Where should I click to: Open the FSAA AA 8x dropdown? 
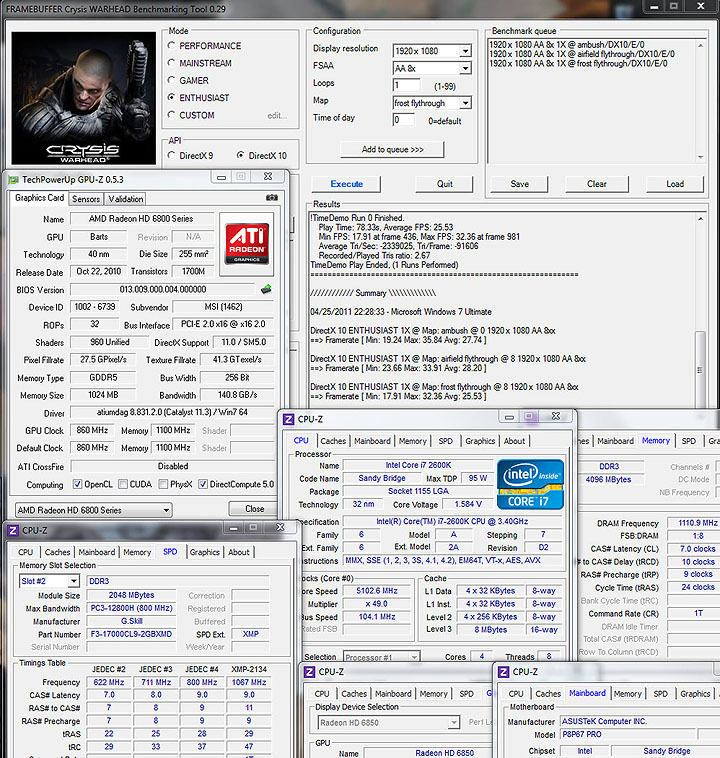pos(465,68)
